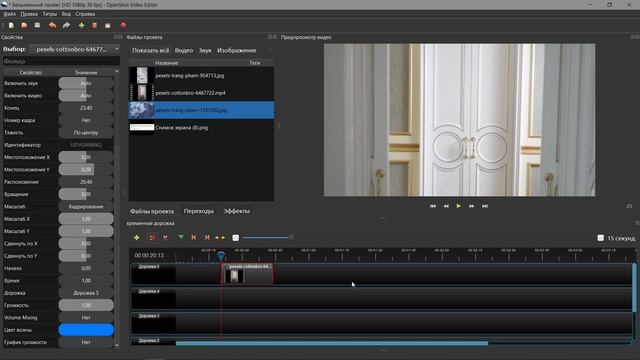Undo the last action with the orange arrow
Screen dimensions: 640x360
(x=52, y=25)
